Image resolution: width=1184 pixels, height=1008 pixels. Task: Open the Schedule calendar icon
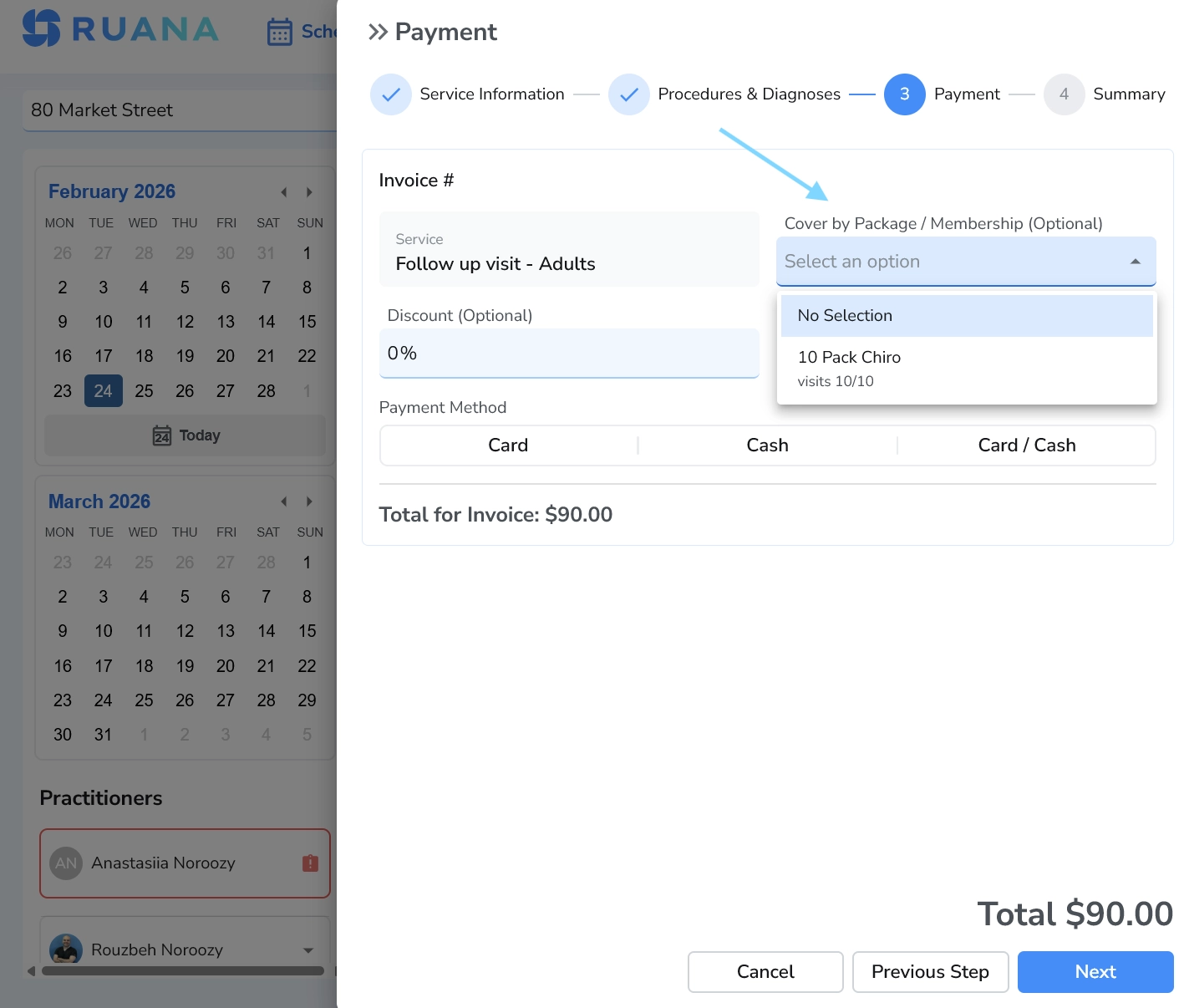tap(279, 32)
